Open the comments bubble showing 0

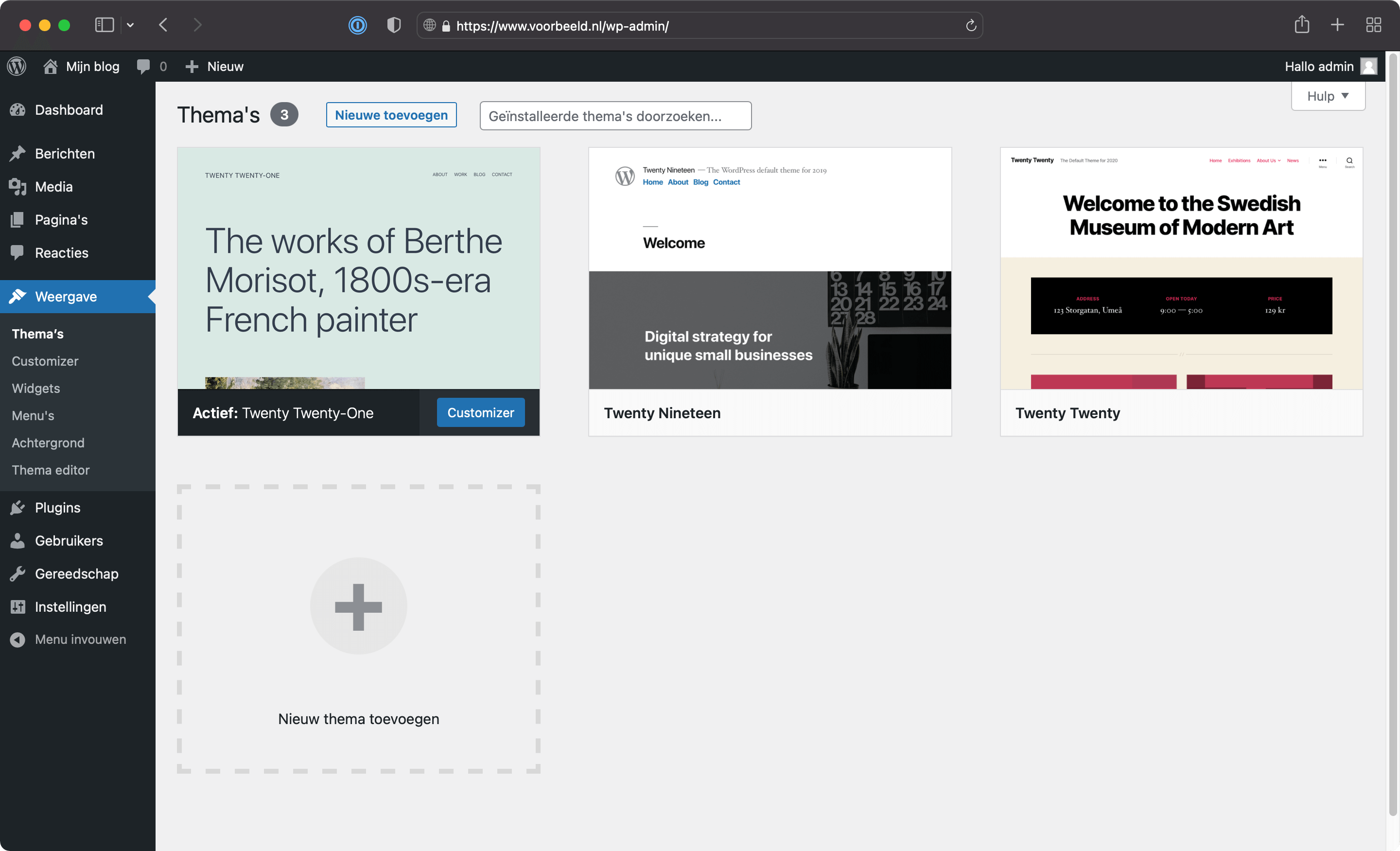click(143, 67)
